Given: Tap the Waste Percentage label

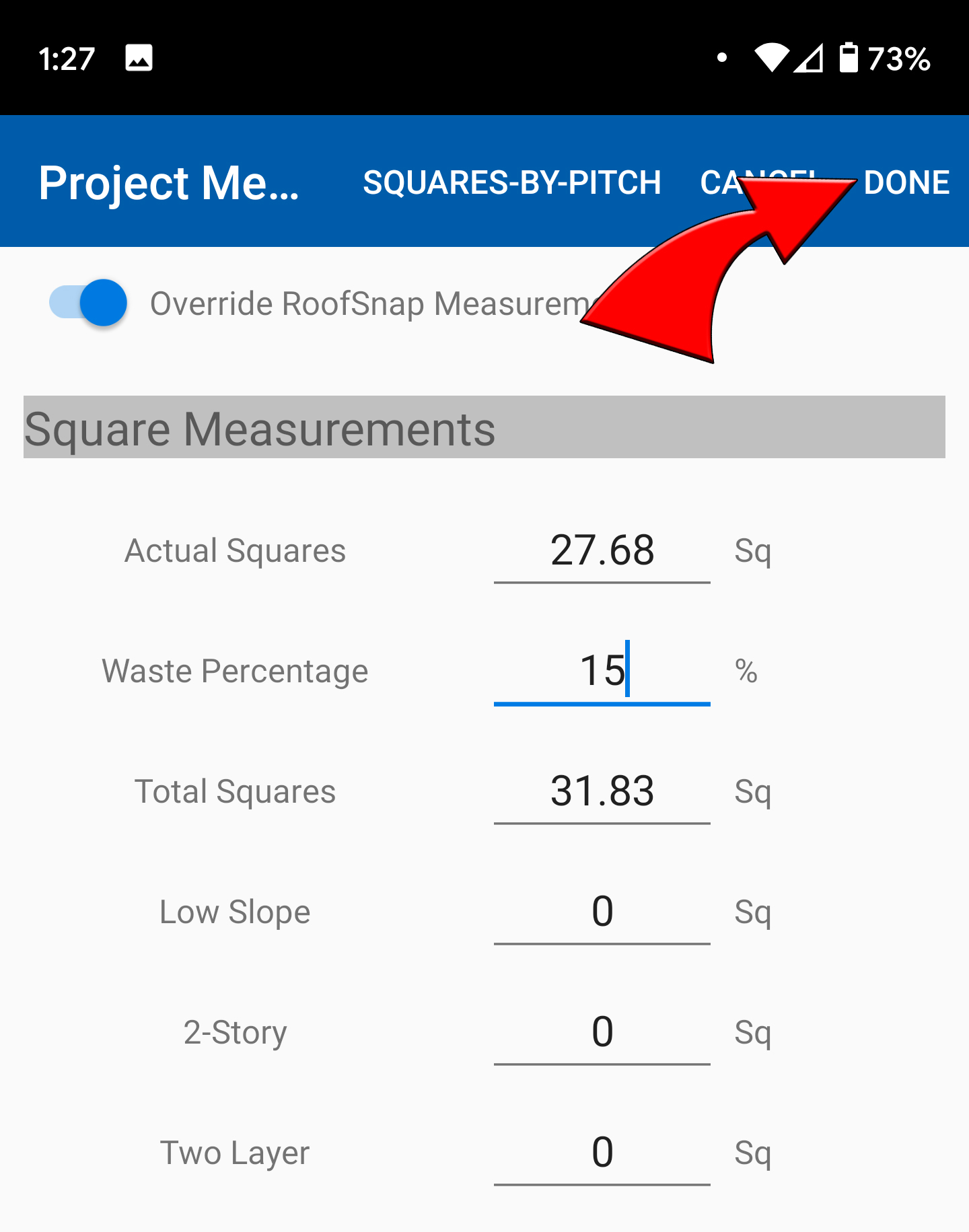Looking at the screenshot, I should pyautogui.click(x=235, y=672).
